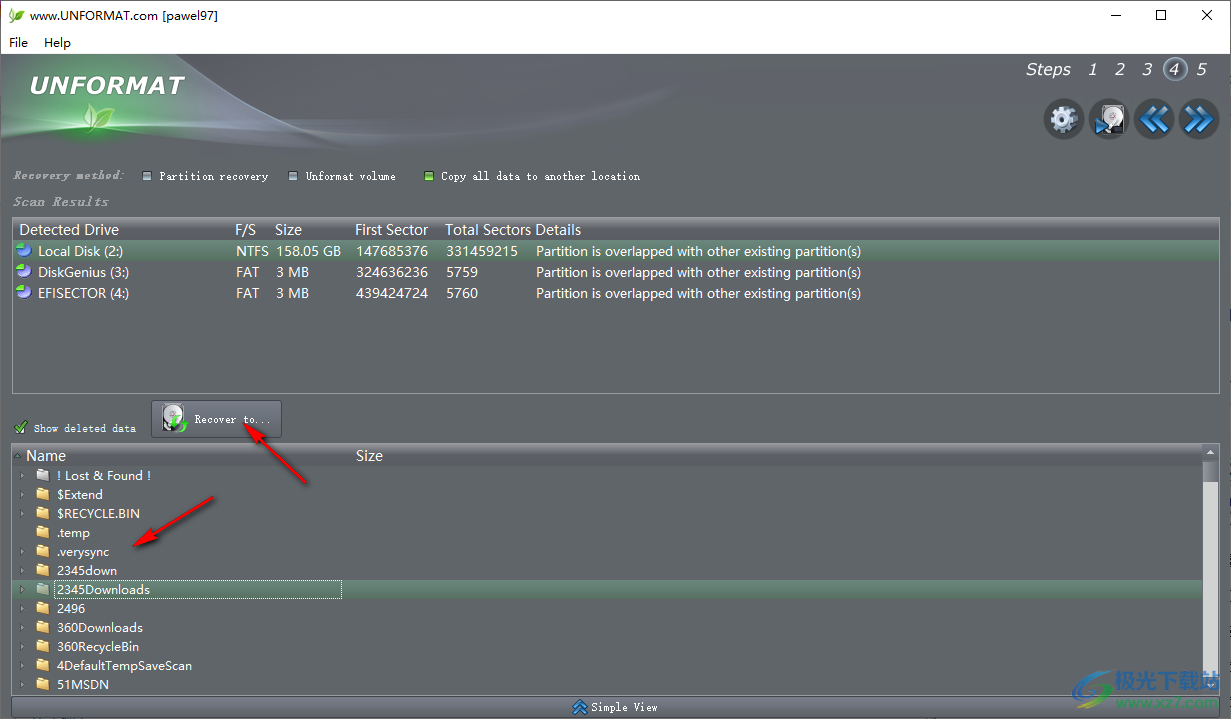Select the 360RecycleBin folder name
Screen dimensions: 1231x719
point(98,646)
